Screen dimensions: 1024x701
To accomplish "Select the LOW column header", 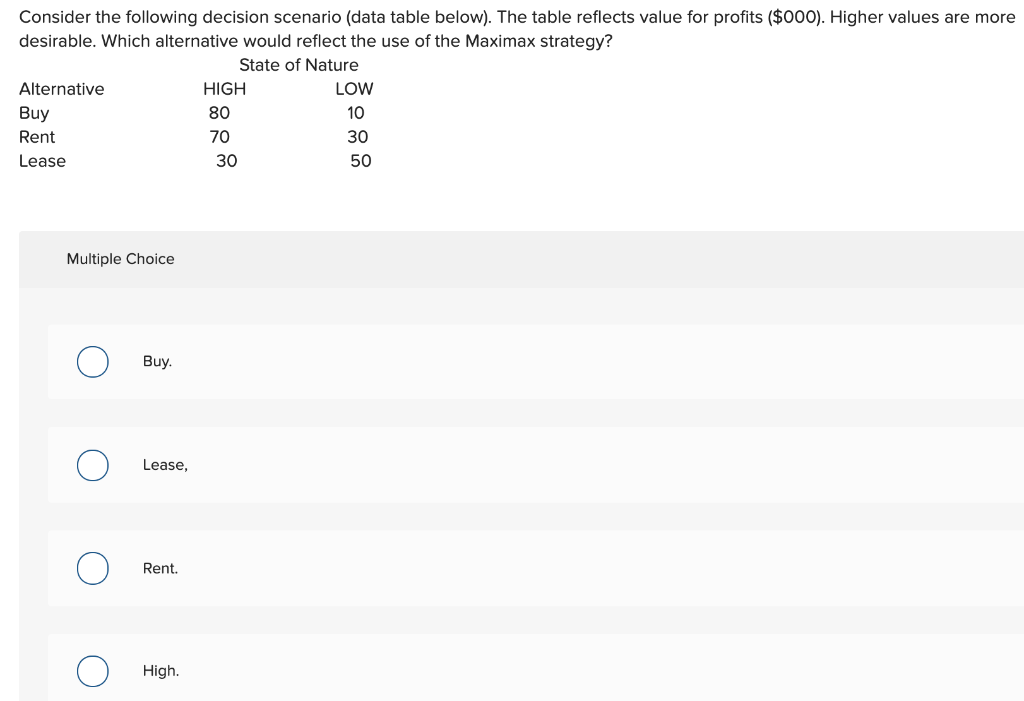I will pyautogui.click(x=354, y=89).
